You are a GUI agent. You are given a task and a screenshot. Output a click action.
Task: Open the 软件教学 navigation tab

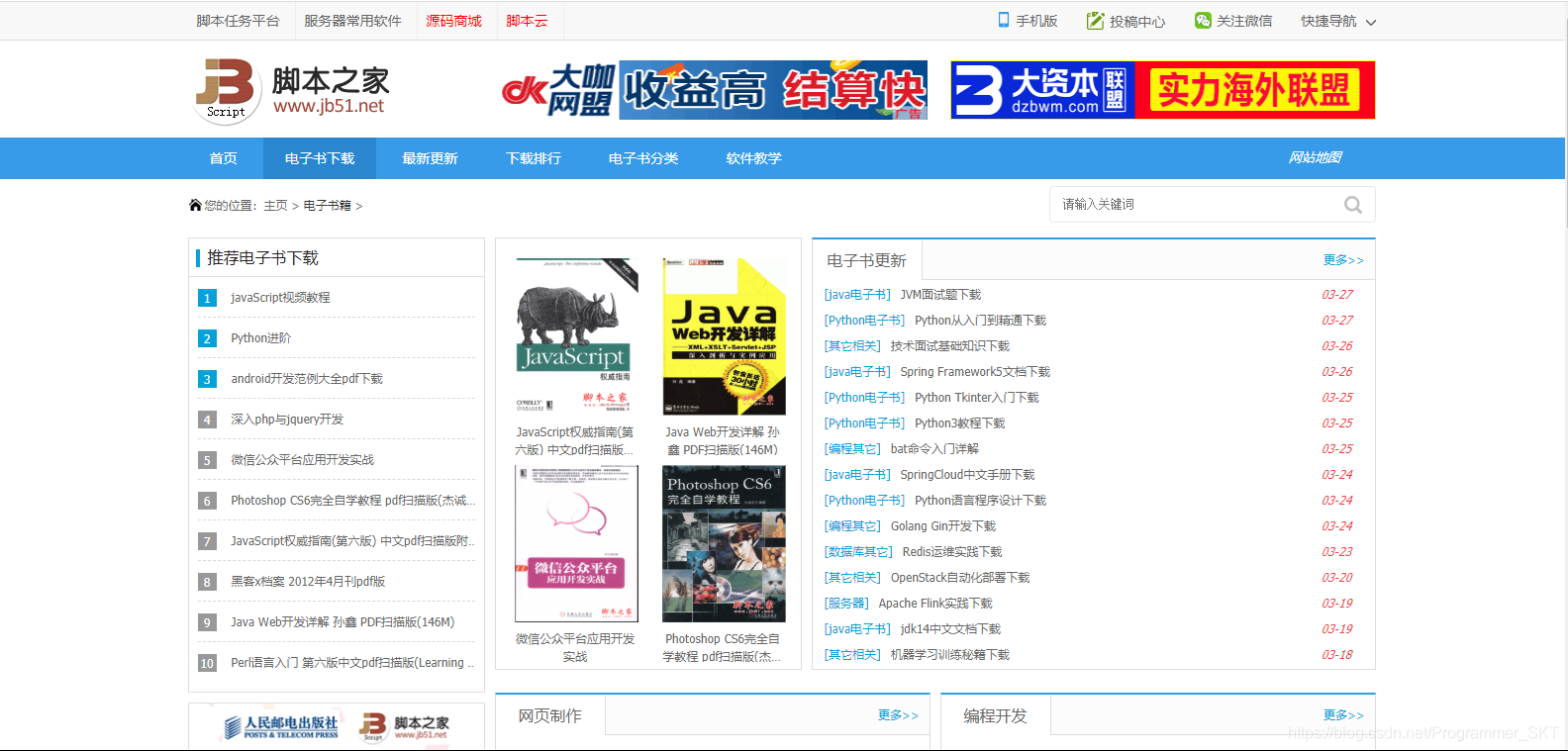[754, 158]
